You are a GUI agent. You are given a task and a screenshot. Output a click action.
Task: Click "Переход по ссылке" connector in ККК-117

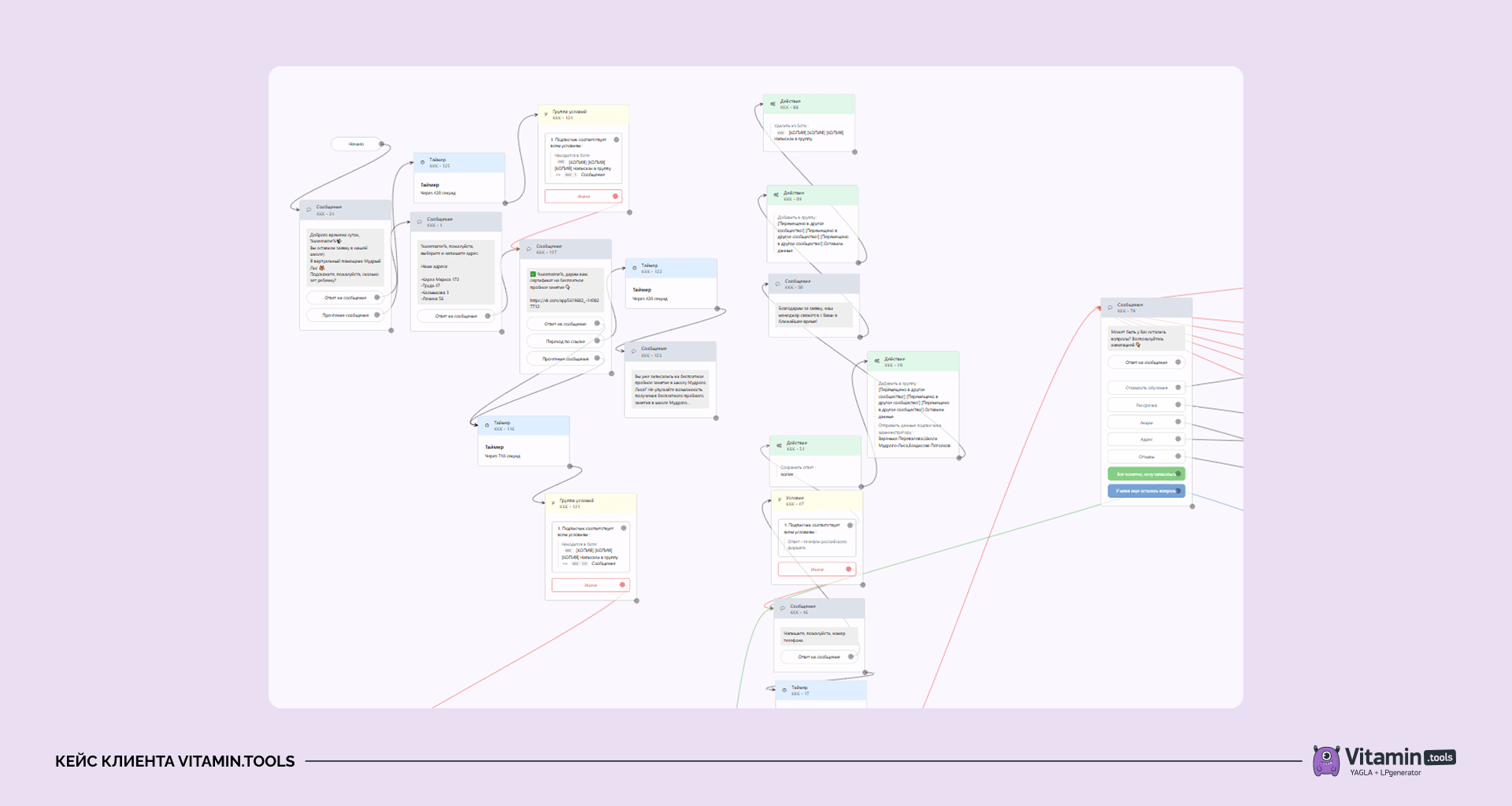565,341
